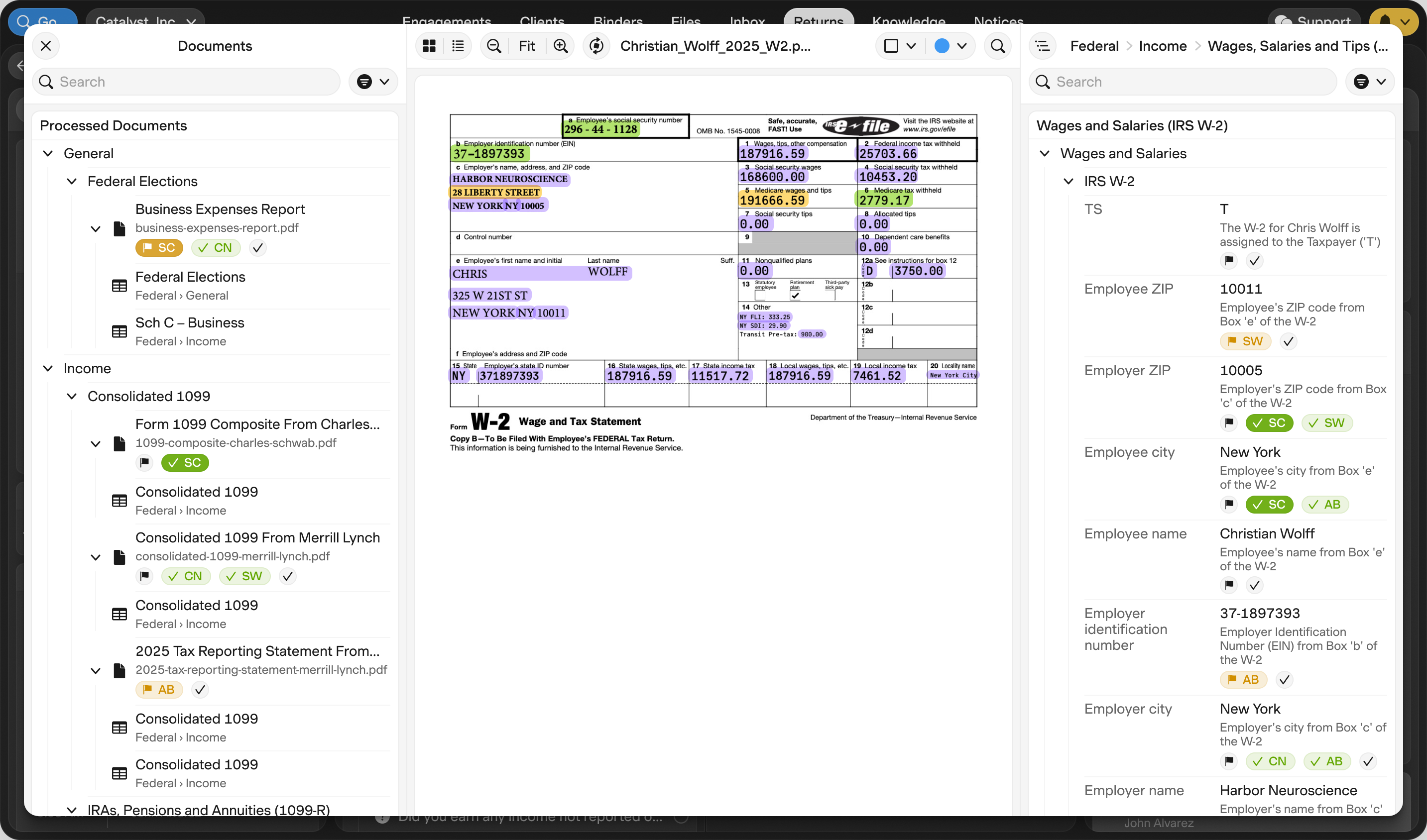Zoom in the W-2 document
1427x840 pixels.
[x=561, y=46]
